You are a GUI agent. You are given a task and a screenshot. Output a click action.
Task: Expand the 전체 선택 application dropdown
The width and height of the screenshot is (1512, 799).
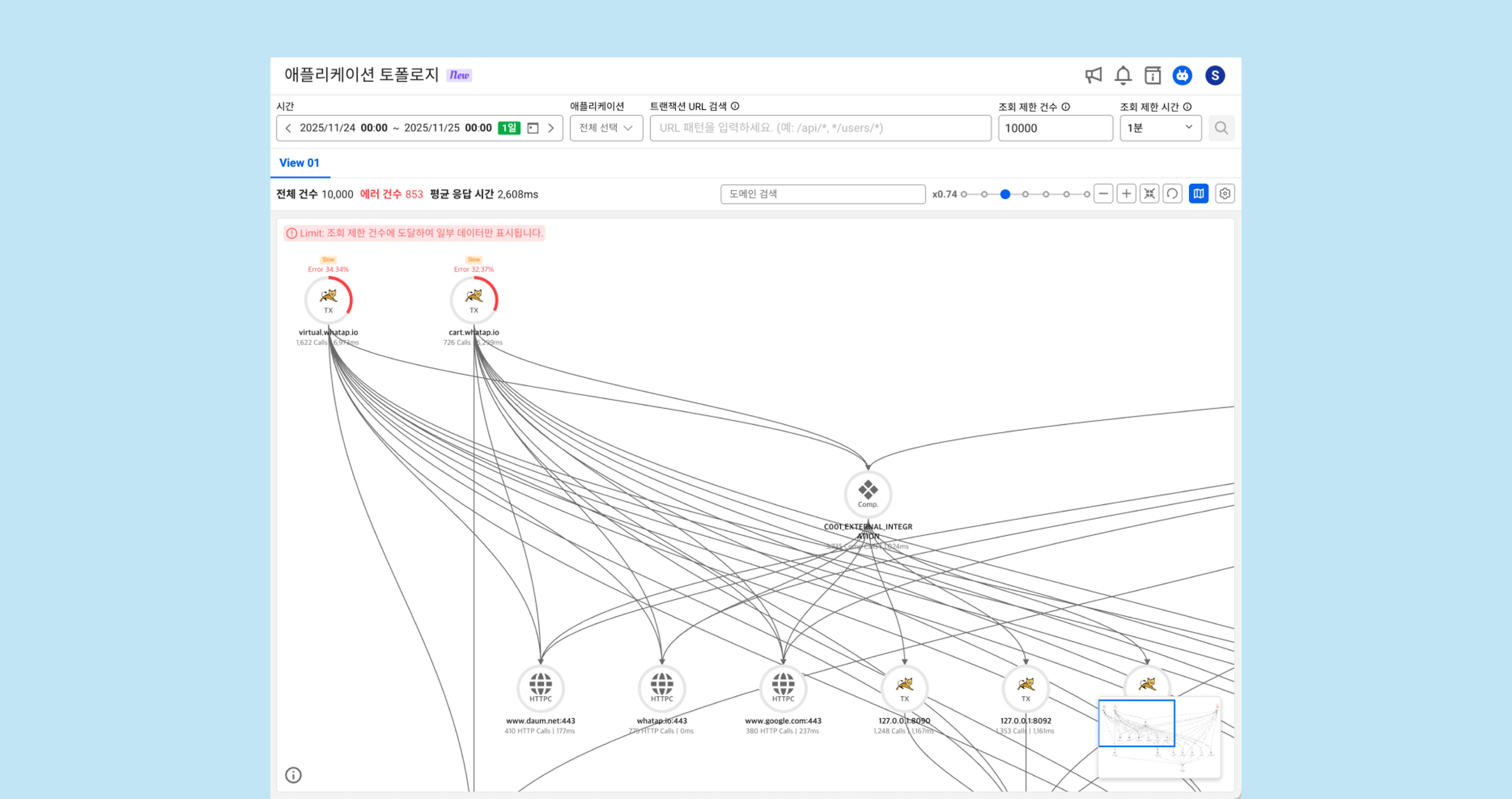606,128
